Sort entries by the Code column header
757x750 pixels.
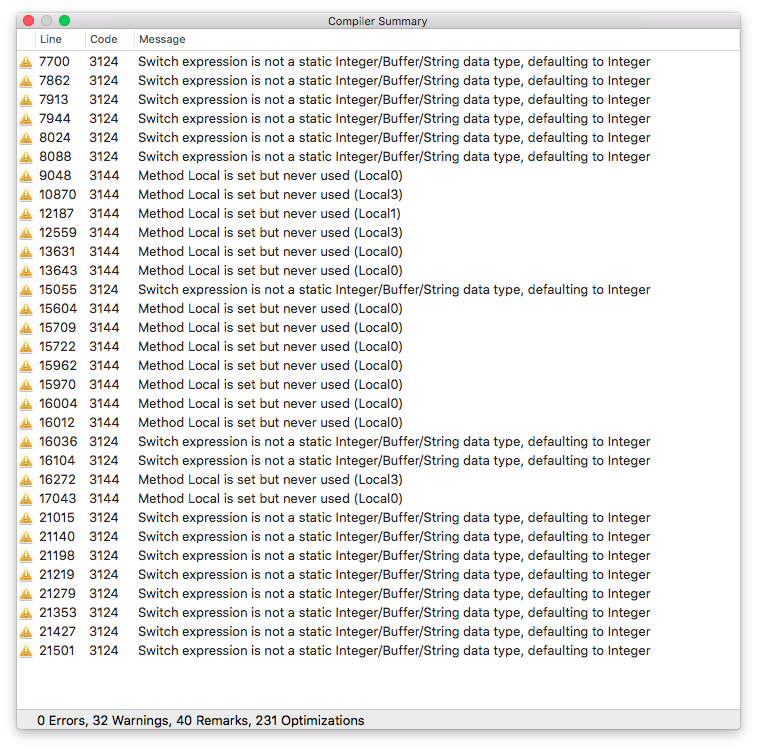103,39
